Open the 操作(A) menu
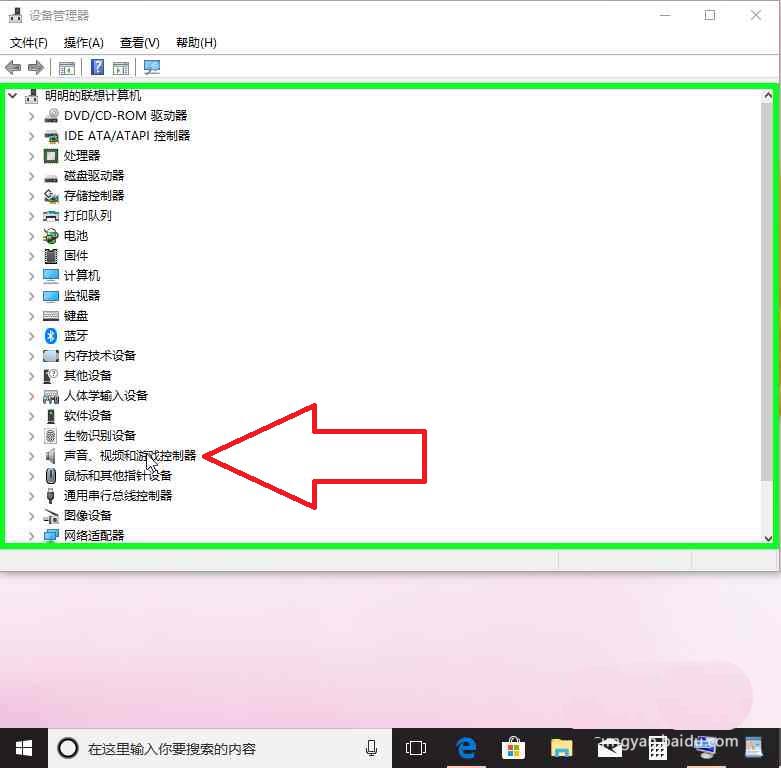Screen dimensions: 781x768 click(x=84, y=43)
